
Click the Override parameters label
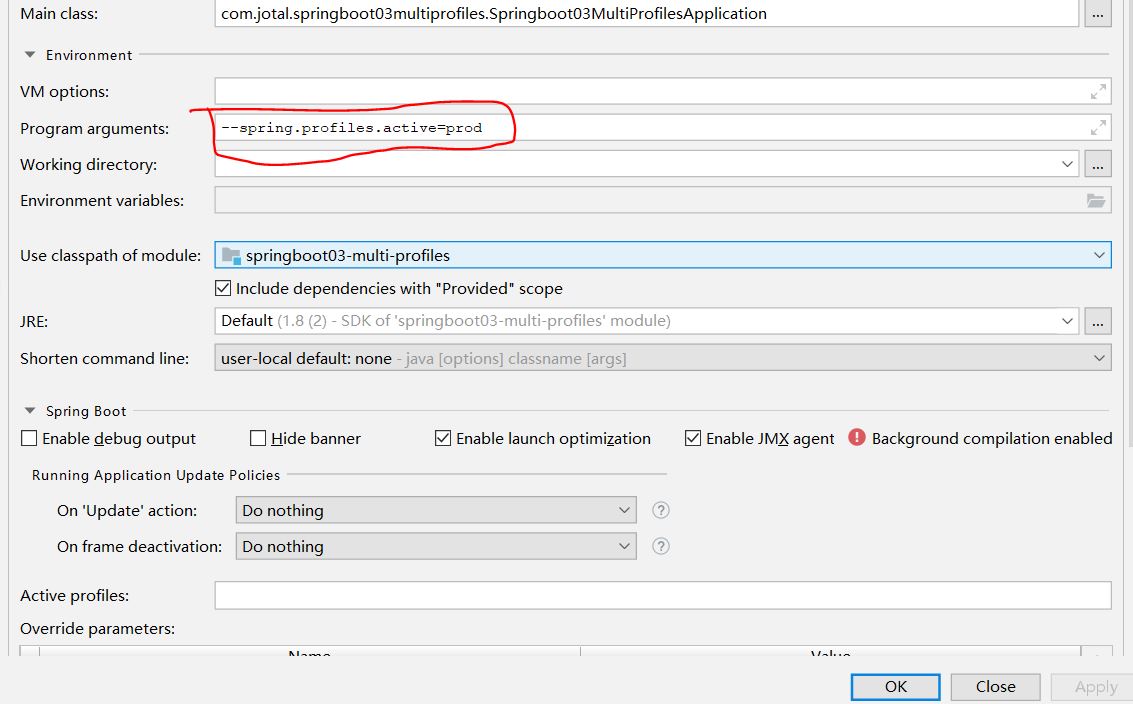[x=98, y=629]
